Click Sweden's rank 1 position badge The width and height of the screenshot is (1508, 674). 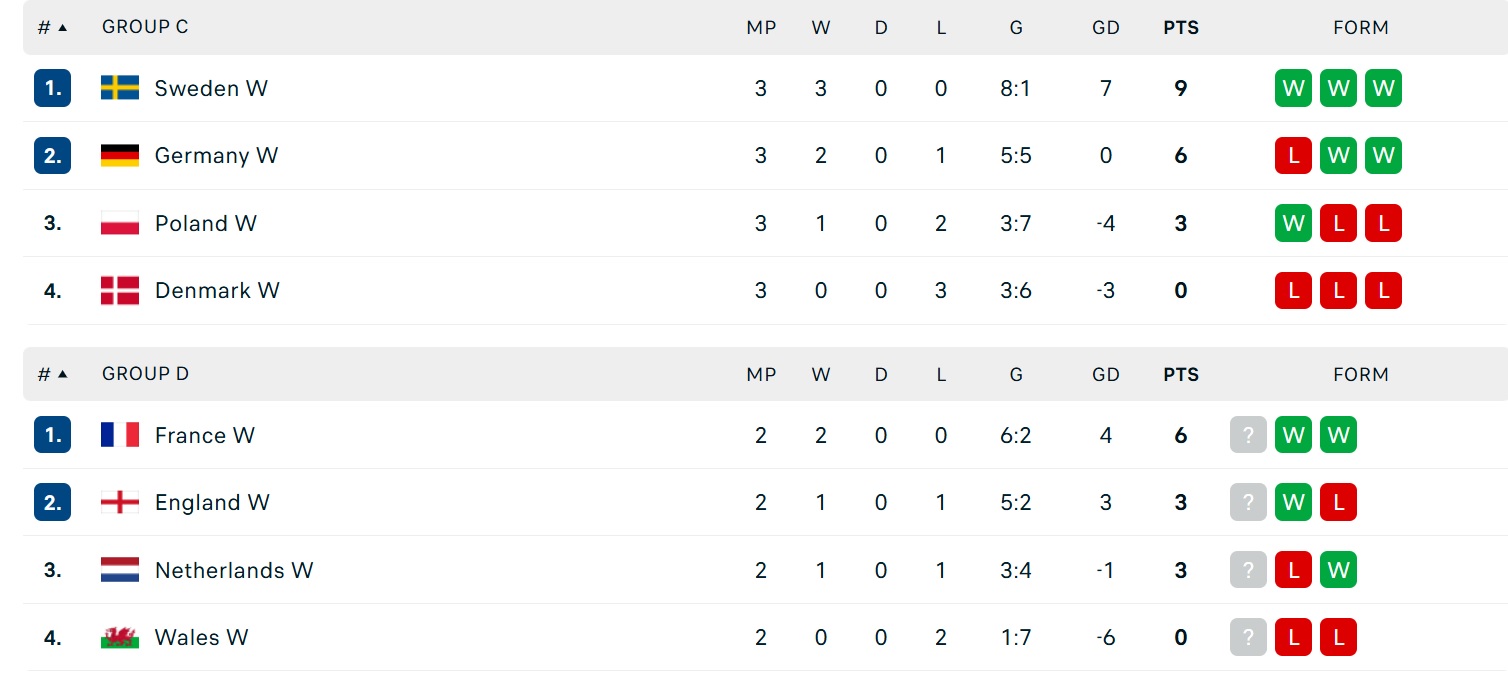[x=53, y=88]
